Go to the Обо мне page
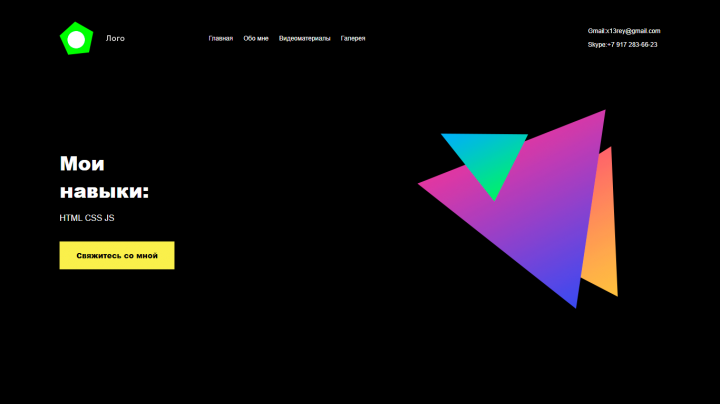Image resolution: width=720 pixels, height=404 pixels. [256, 39]
